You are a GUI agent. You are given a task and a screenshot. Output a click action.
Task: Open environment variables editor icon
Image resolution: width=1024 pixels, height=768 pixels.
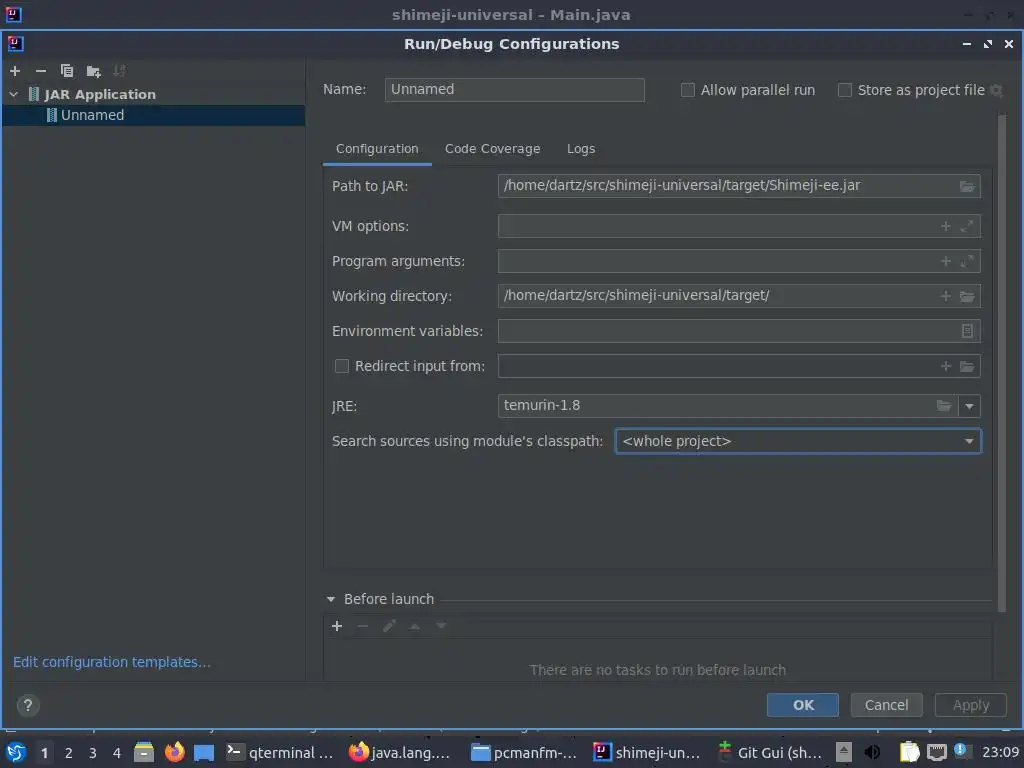click(x=967, y=331)
